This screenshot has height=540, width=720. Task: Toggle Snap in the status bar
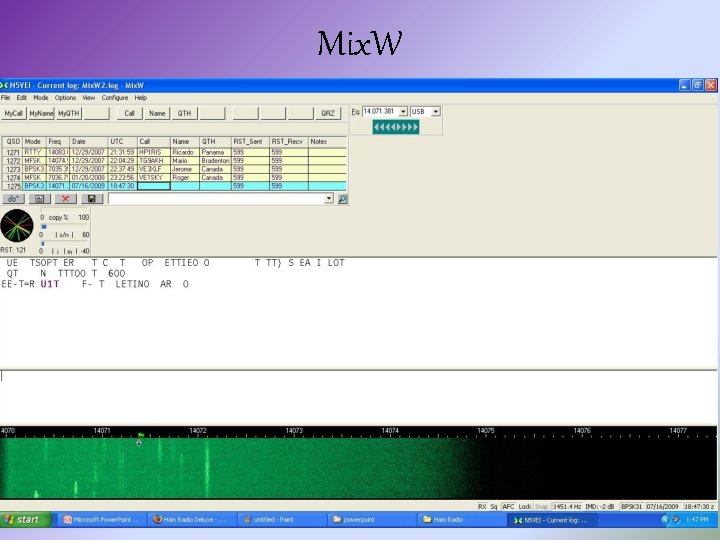tap(541, 506)
